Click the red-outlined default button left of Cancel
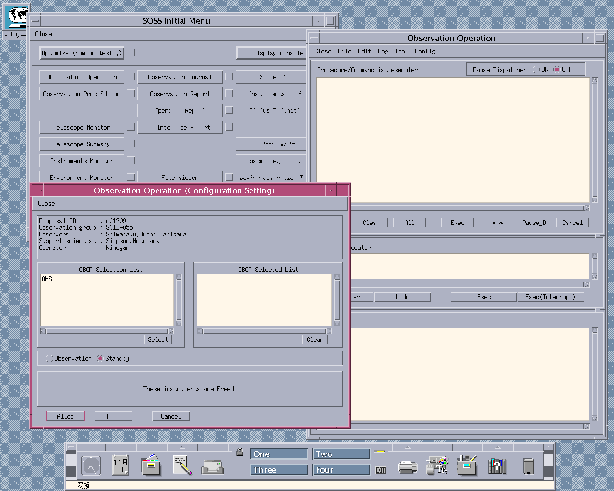This screenshot has height=491, width=614. click(x=65, y=416)
